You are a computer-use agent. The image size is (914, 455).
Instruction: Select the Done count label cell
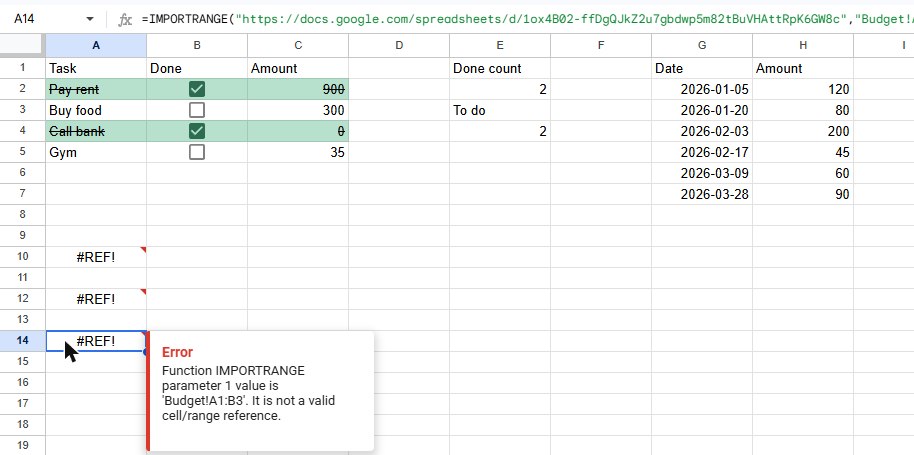click(x=500, y=68)
